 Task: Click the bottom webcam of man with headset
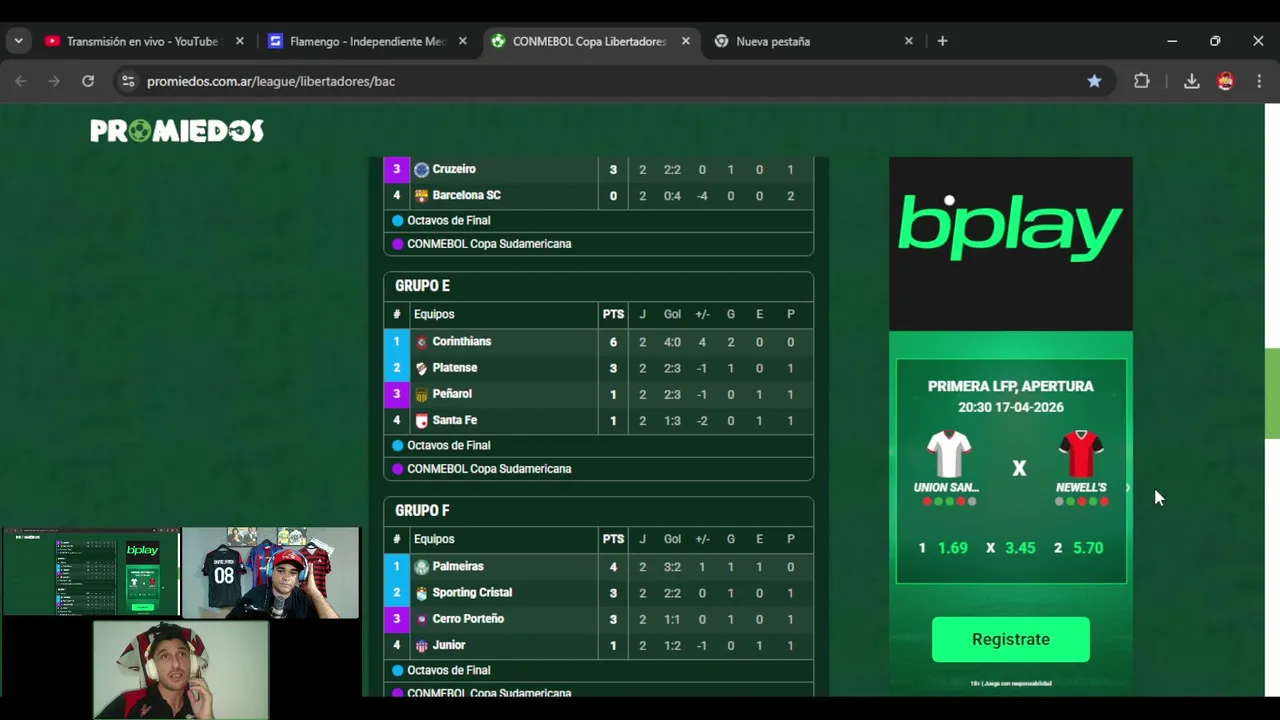click(x=181, y=669)
